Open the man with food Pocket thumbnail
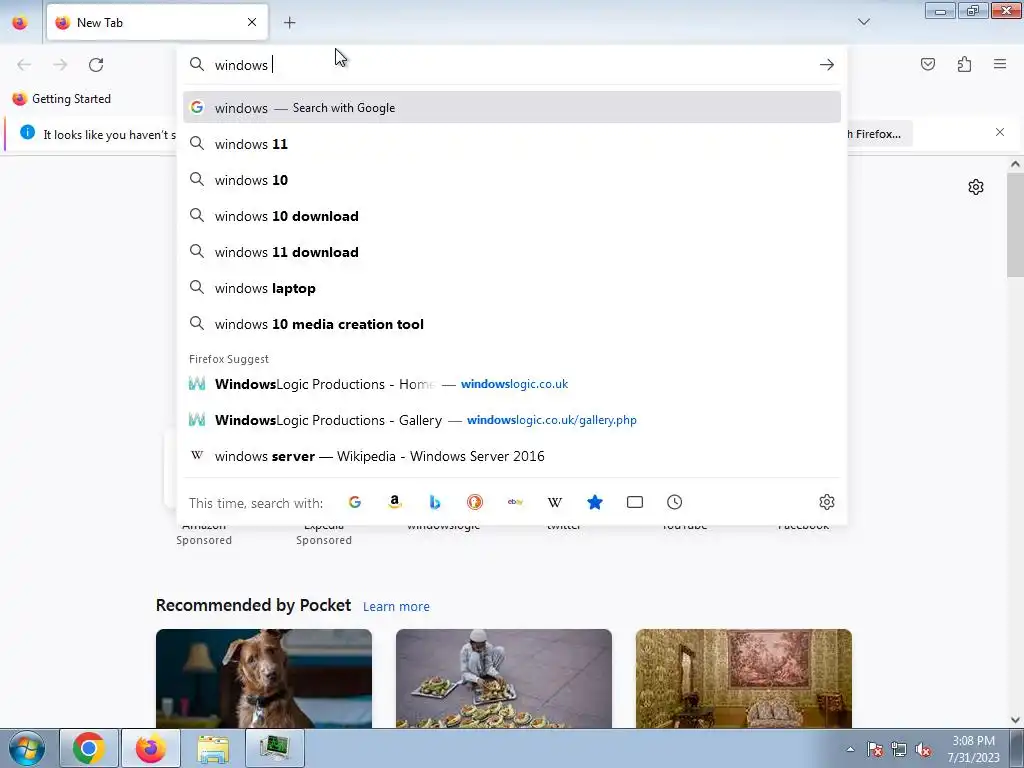The width and height of the screenshot is (1024, 768). [504, 679]
